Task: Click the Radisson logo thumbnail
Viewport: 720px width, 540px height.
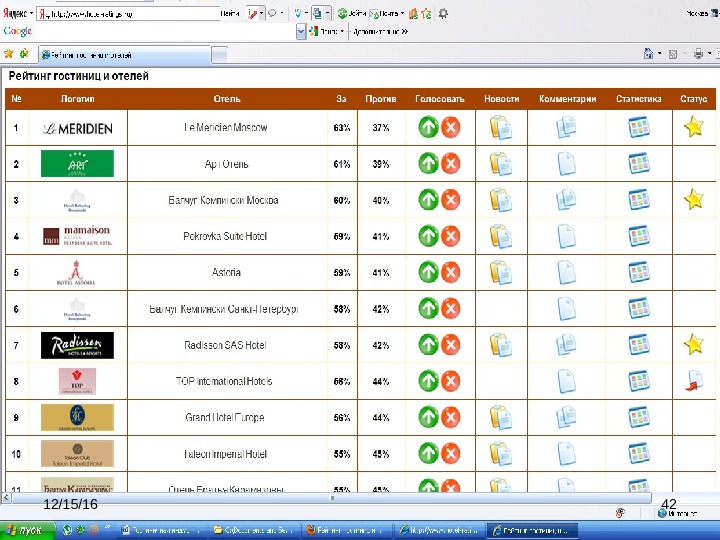Action: [77, 345]
